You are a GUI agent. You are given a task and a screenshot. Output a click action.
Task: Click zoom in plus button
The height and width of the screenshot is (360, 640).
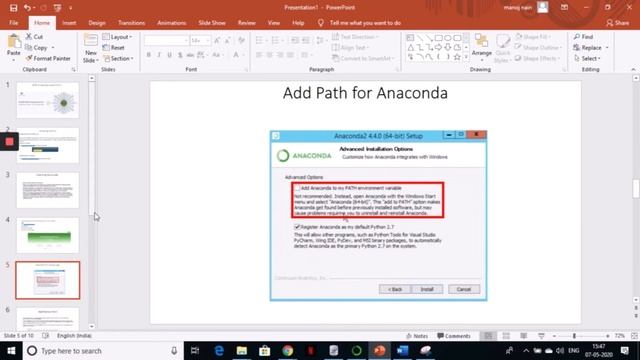coord(607,336)
